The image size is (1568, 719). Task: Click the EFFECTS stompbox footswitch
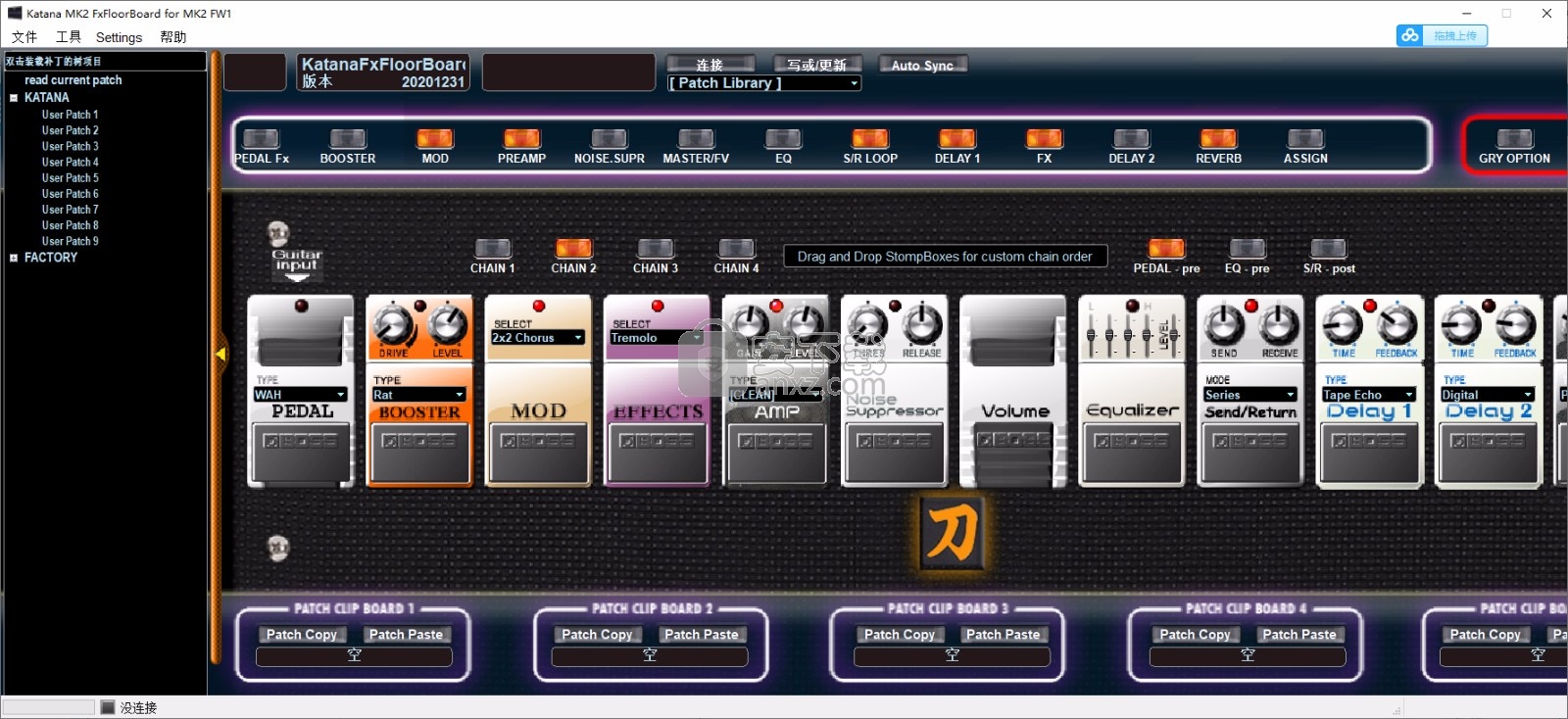[x=657, y=454]
